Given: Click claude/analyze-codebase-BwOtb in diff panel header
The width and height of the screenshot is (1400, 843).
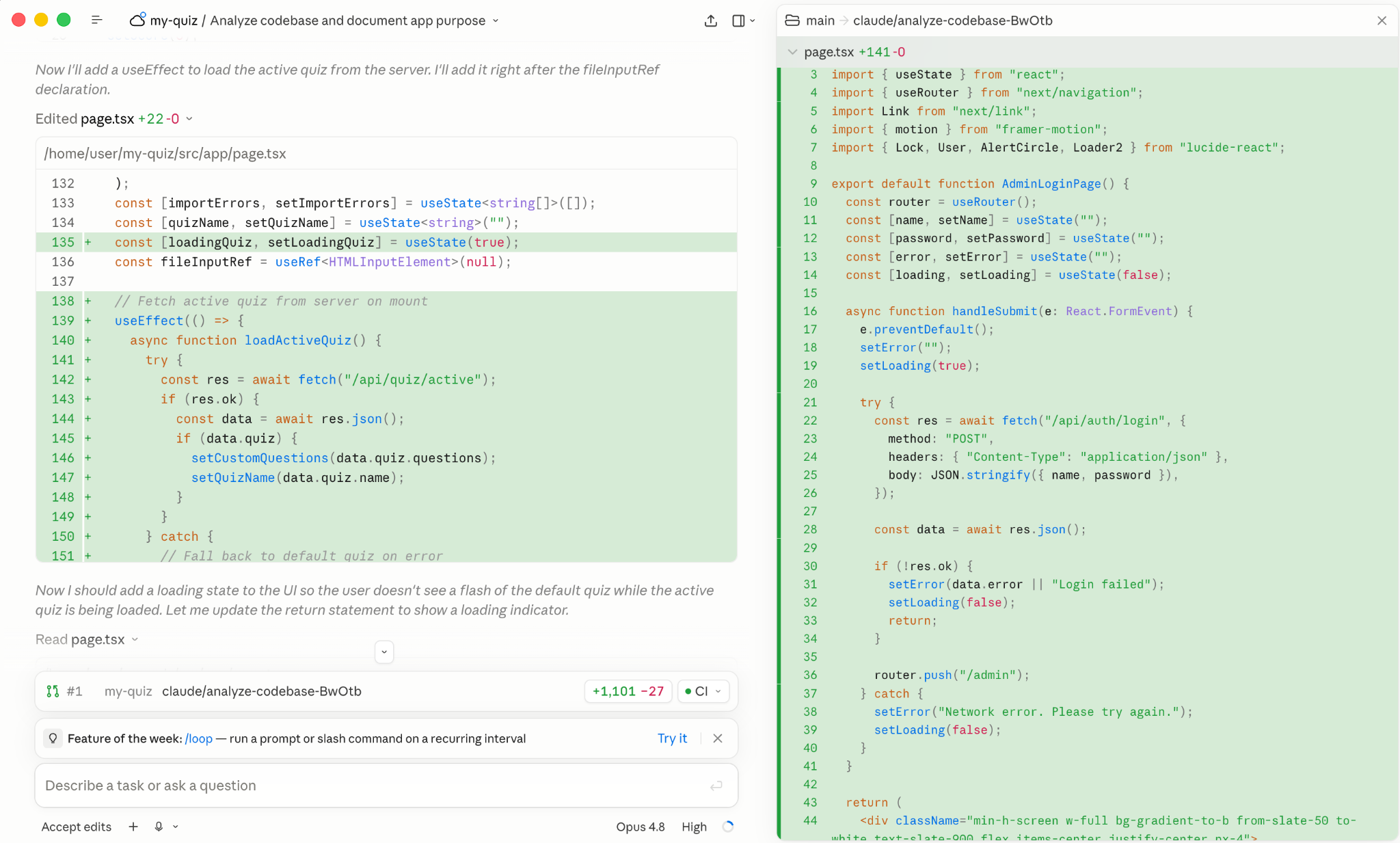Looking at the screenshot, I should 952,21.
